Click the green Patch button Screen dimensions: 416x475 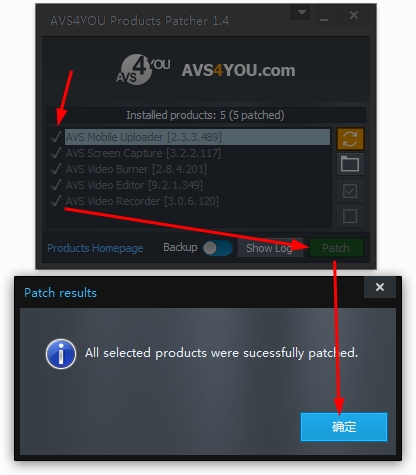[336, 248]
